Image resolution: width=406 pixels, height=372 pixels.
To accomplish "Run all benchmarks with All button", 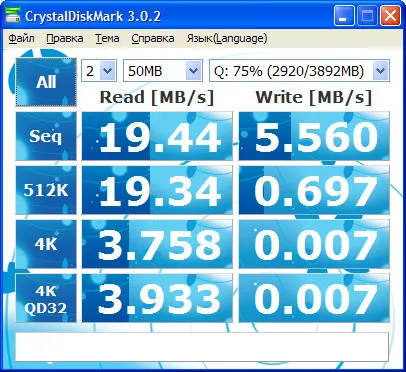I will [x=46, y=82].
